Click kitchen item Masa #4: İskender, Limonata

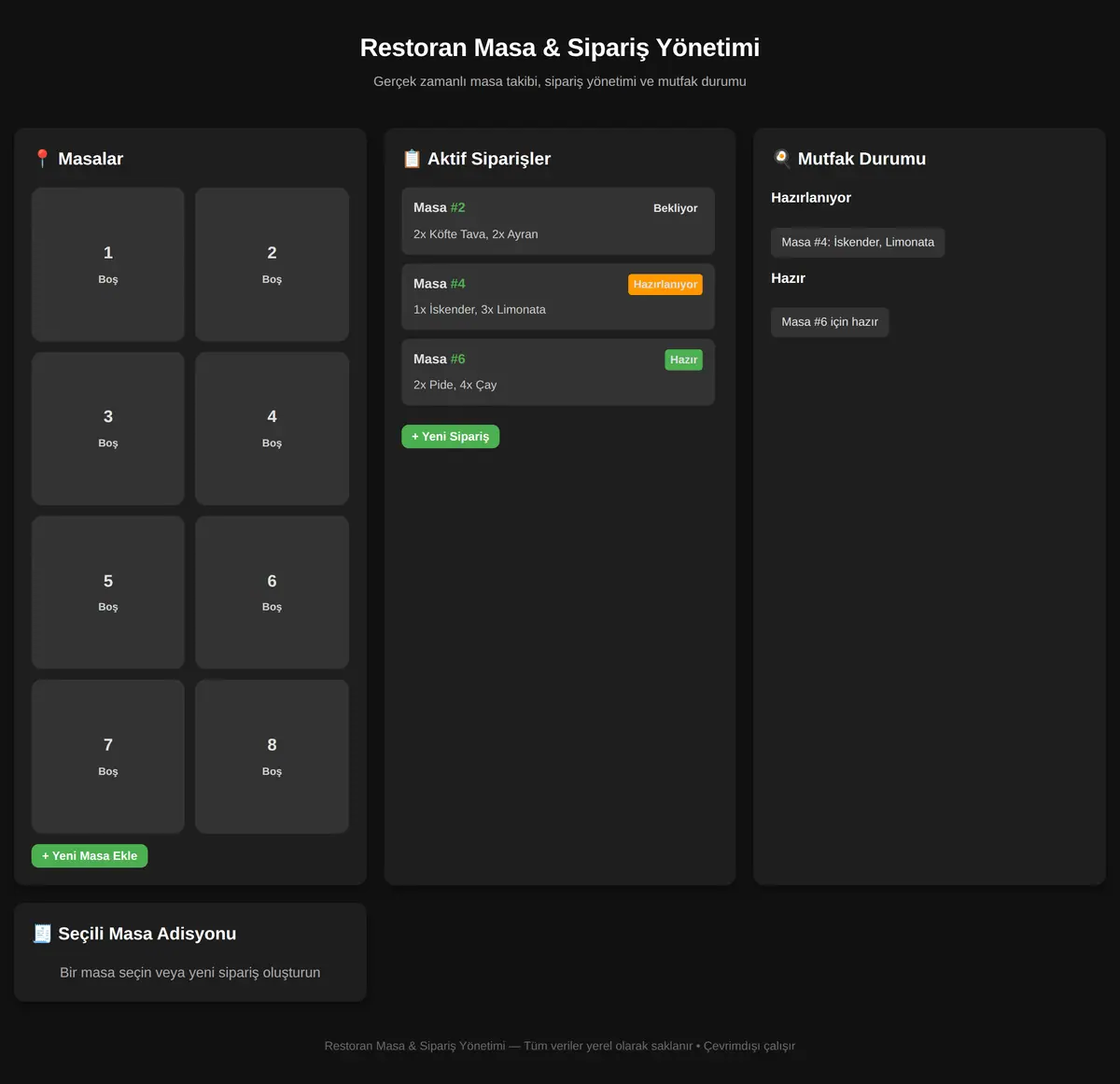click(x=858, y=243)
